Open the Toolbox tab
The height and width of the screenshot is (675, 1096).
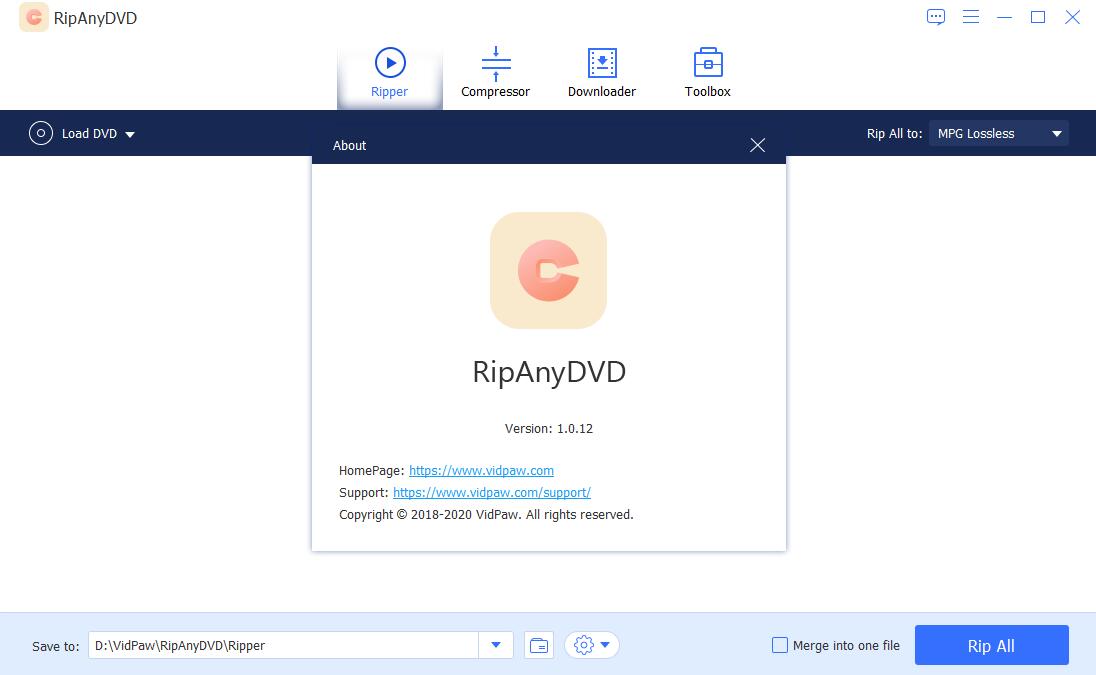707,74
